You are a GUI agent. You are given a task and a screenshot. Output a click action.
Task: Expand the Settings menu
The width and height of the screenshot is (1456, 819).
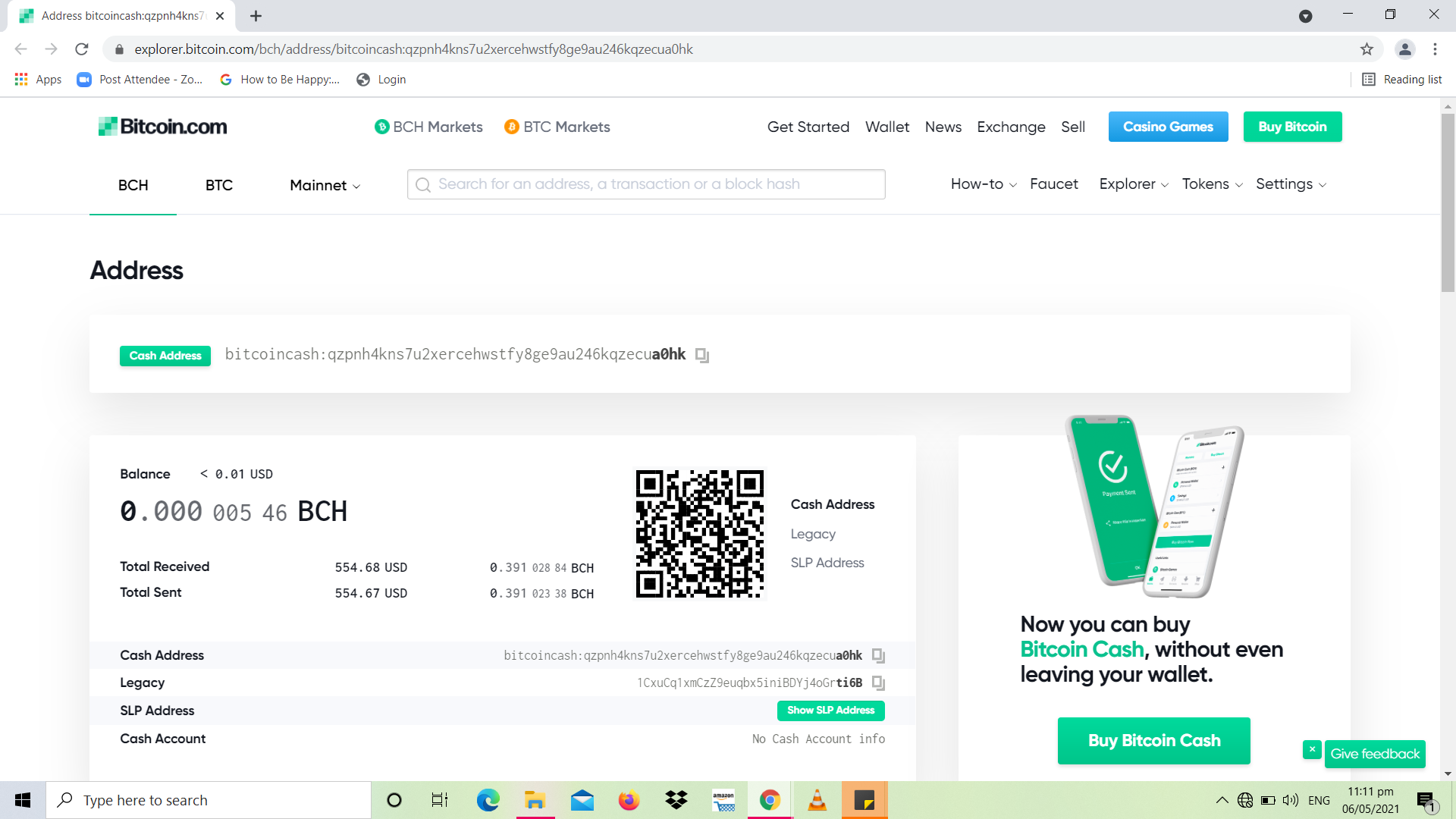pyautogui.click(x=1291, y=184)
